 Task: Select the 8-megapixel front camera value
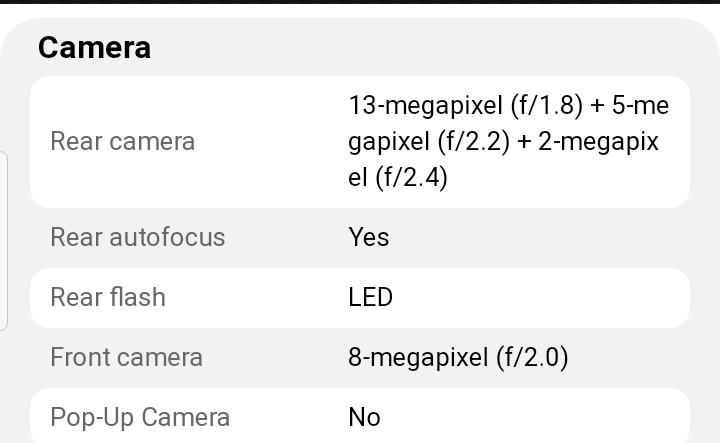(x=418, y=357)
